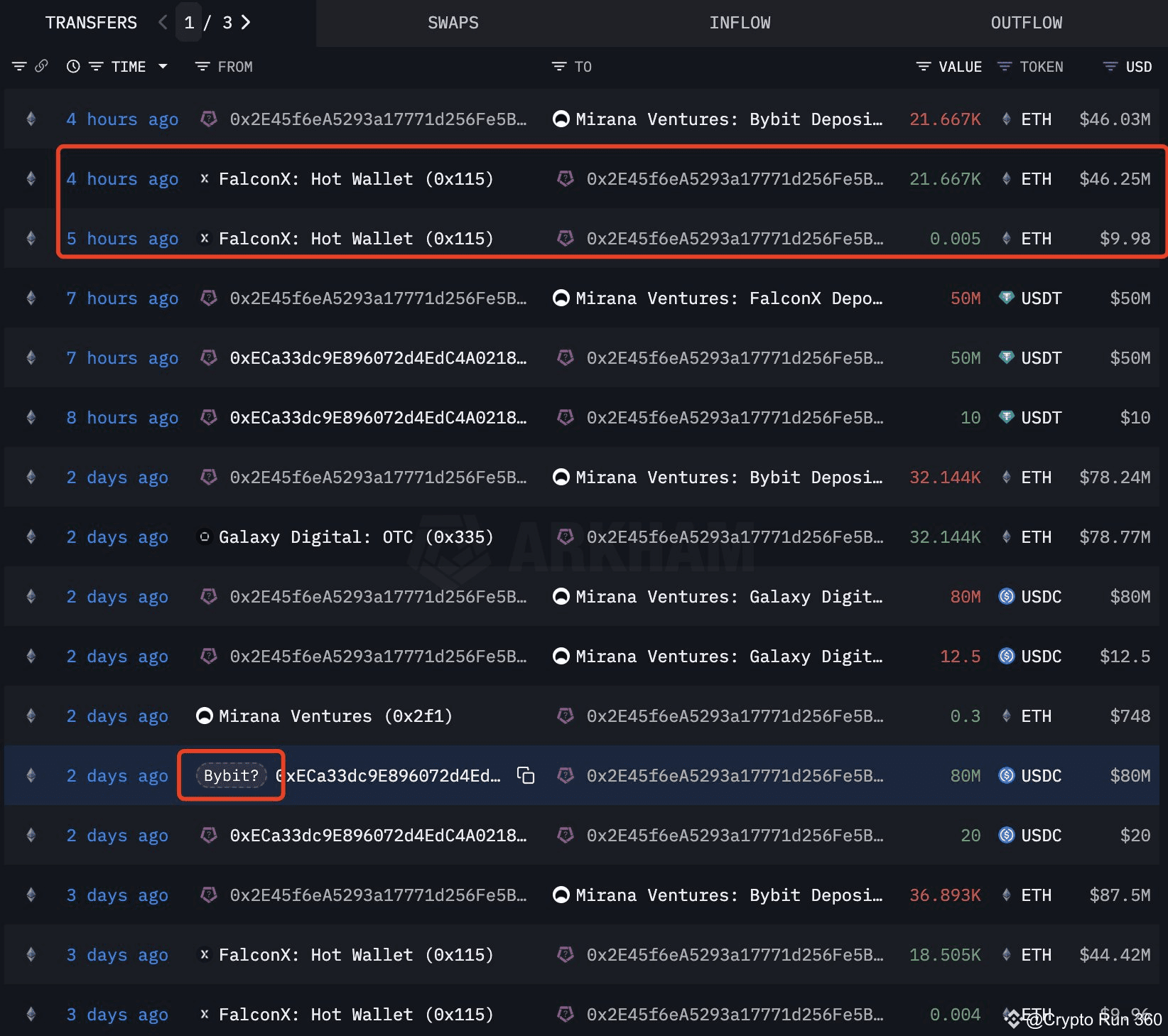The image size is (1168, 1036).
Task: Click the Bybit? label on the 80M USDC row
Action: point(230,775)
